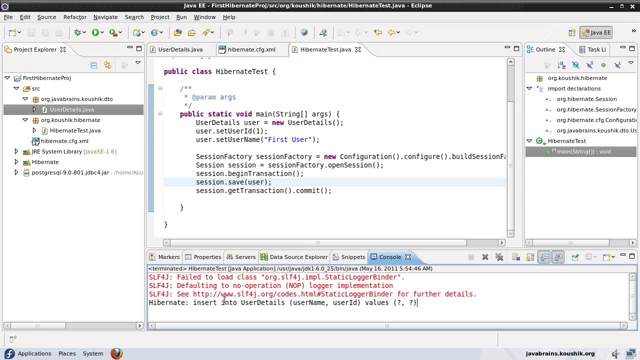Click the volume speaker icon in panel
The image size is (640, 360).
[616, 353]
